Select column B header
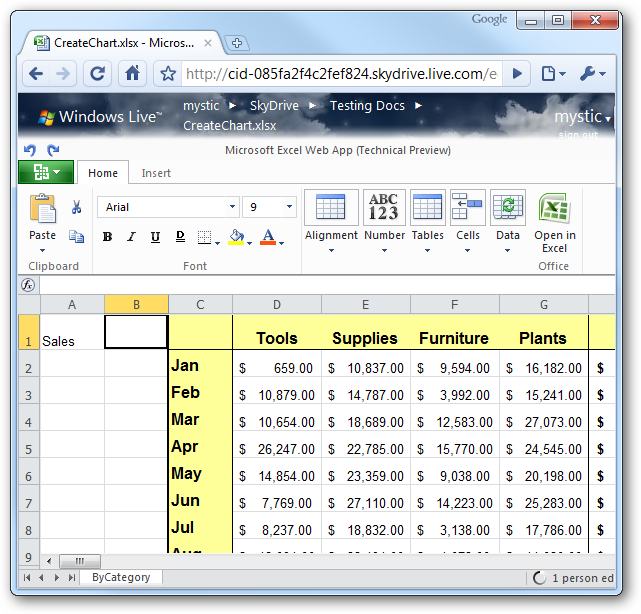Screen dimensions: 641x614 point(136,305)
